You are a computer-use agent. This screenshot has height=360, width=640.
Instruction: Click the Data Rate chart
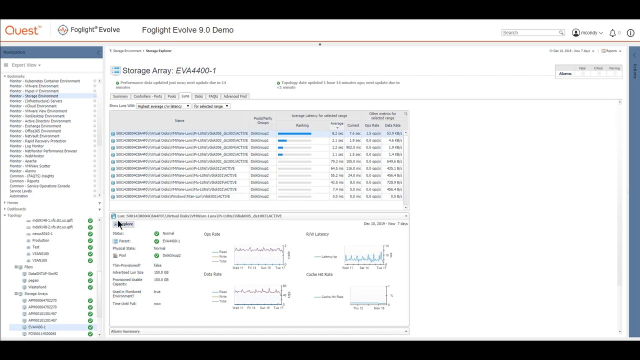(x=259, y=295)
